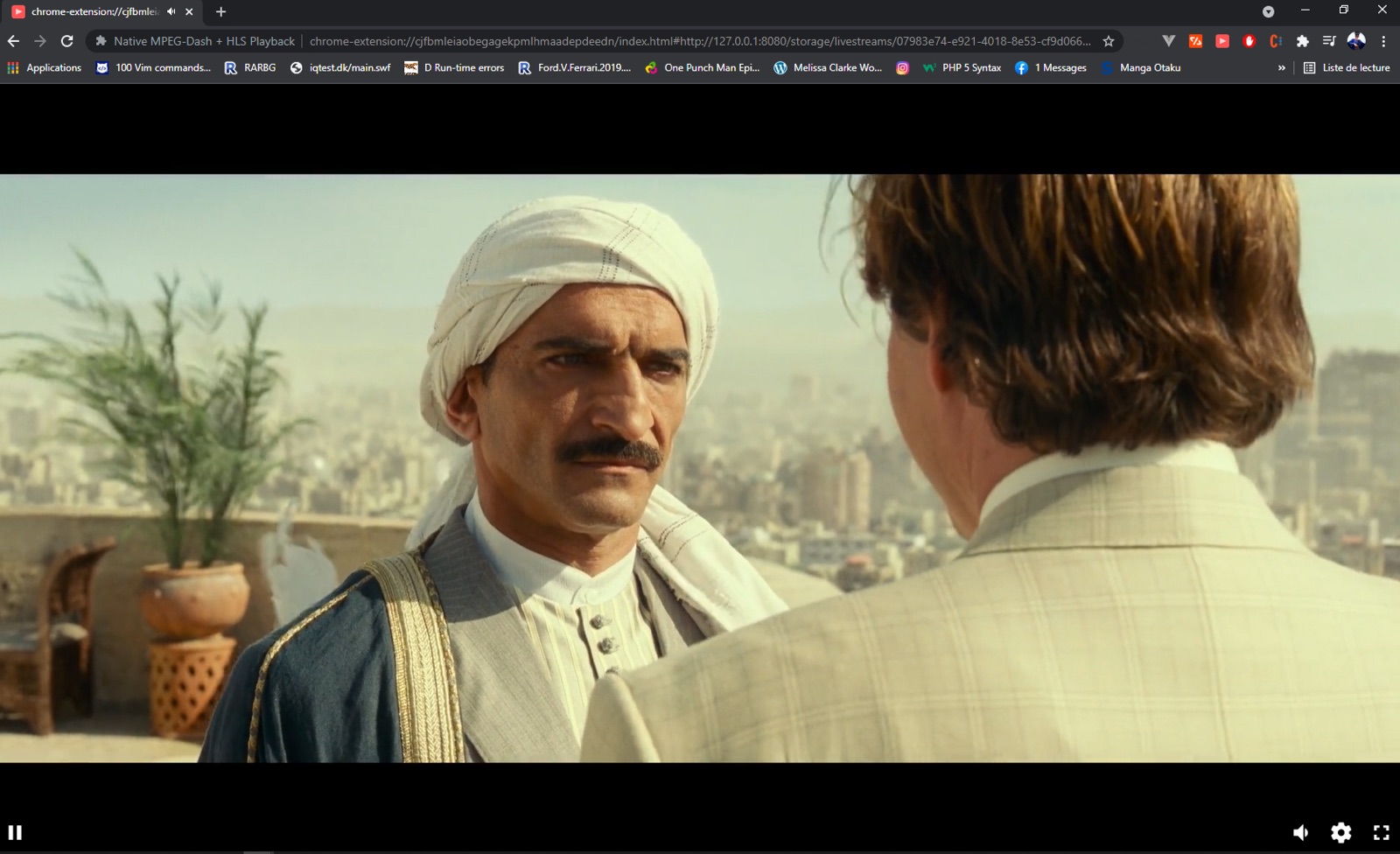Image resolution: width=1400 pixels, height=854 pixels.
Task: Open the Extensions puzzle menu
Action: pyautogui.click(x=1303, y=41)
